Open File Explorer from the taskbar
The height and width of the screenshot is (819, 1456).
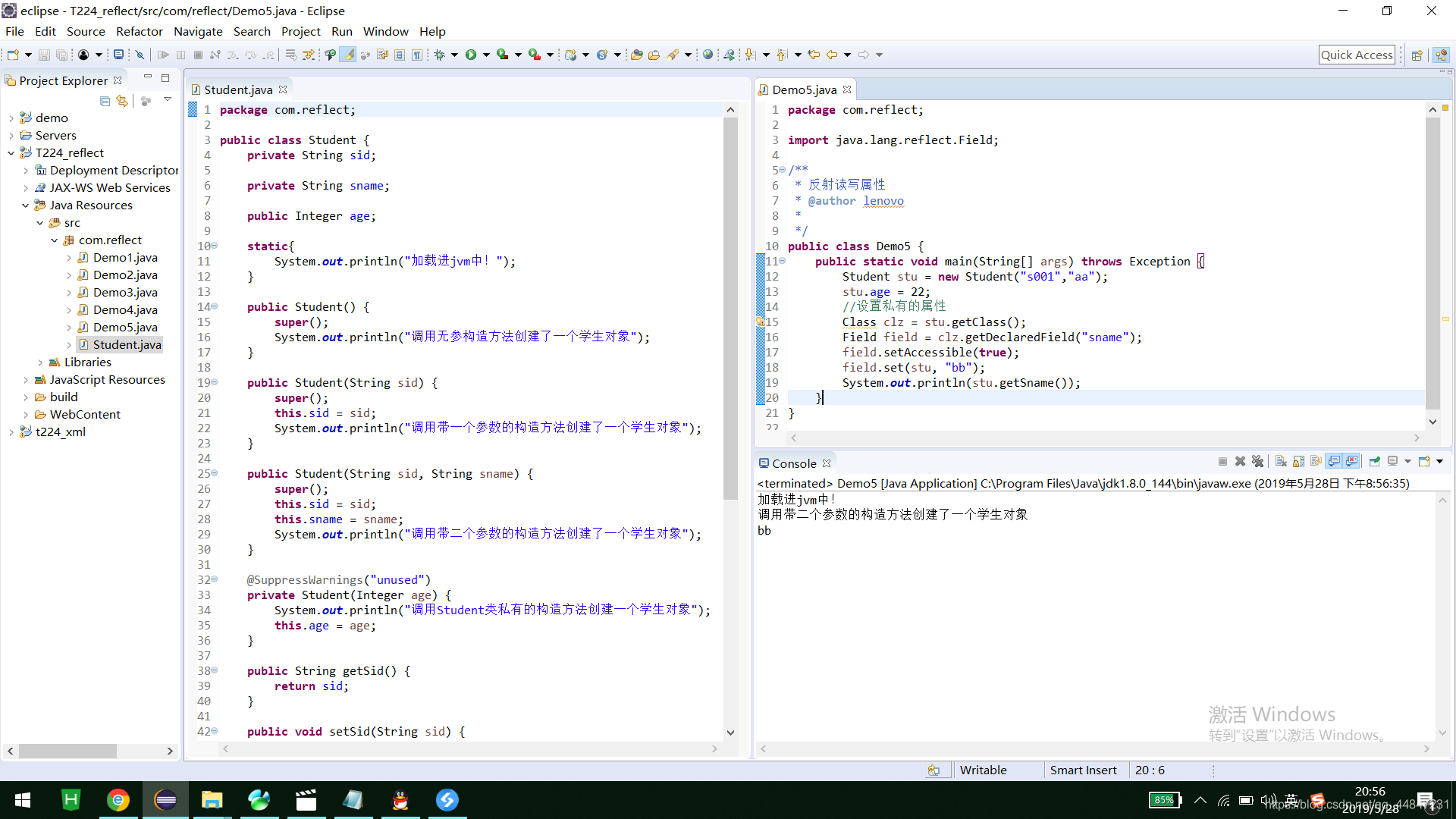click(x=212, y=800)
